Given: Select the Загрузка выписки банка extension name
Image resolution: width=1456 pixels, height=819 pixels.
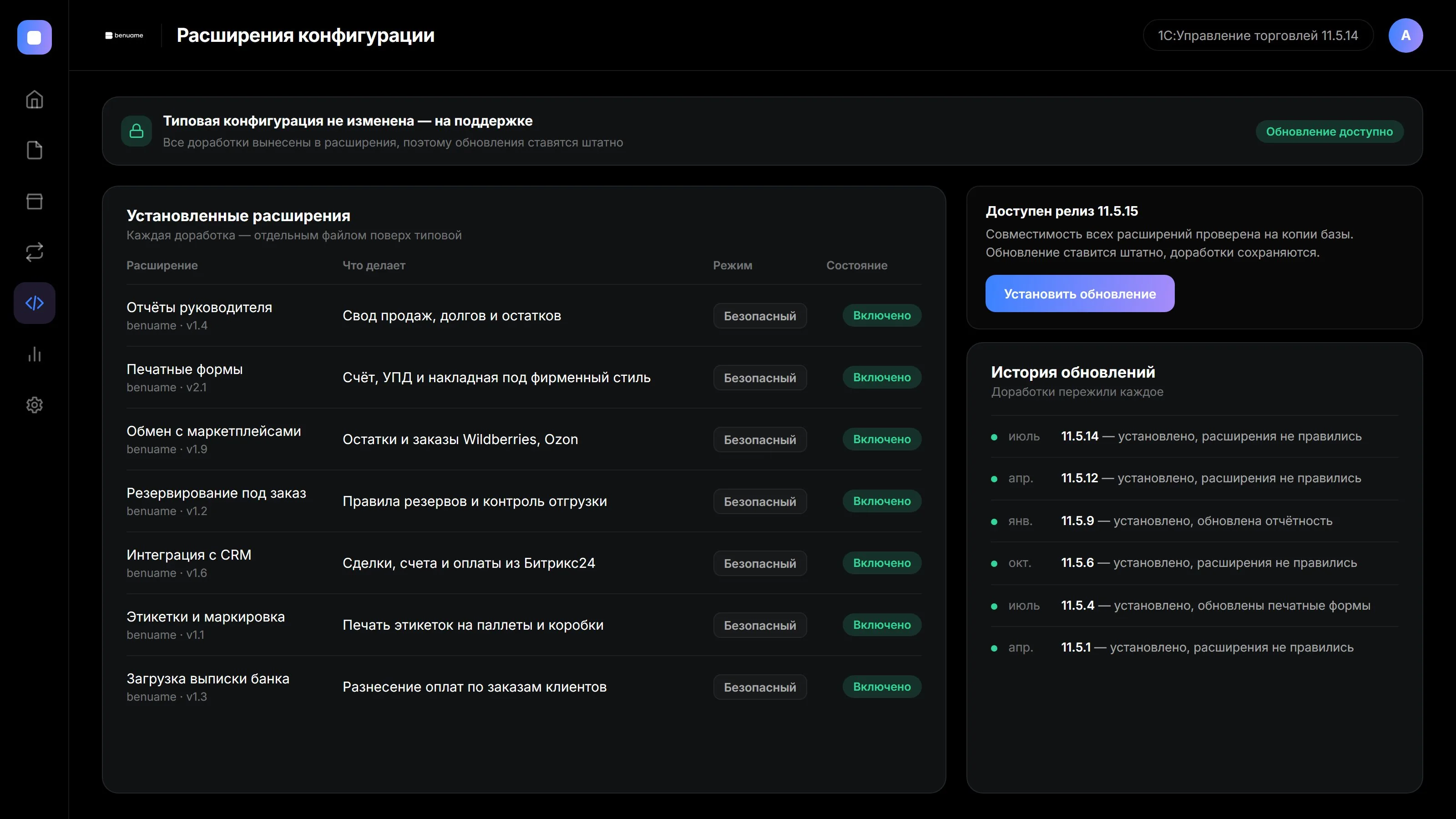Looking at the screenshot, I should (x=208, y=679).
